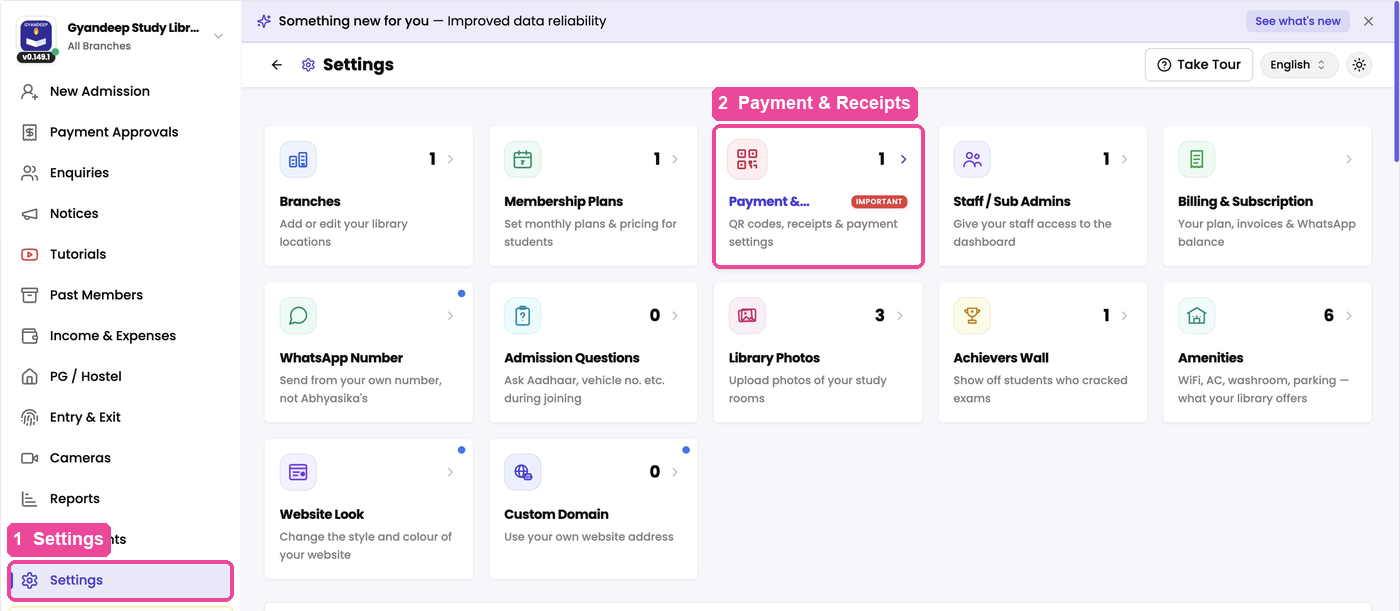This screenshot has height=611, width=1400.
Task: Click "Add or edit your library locations" text
Action: tap(344, 233)
